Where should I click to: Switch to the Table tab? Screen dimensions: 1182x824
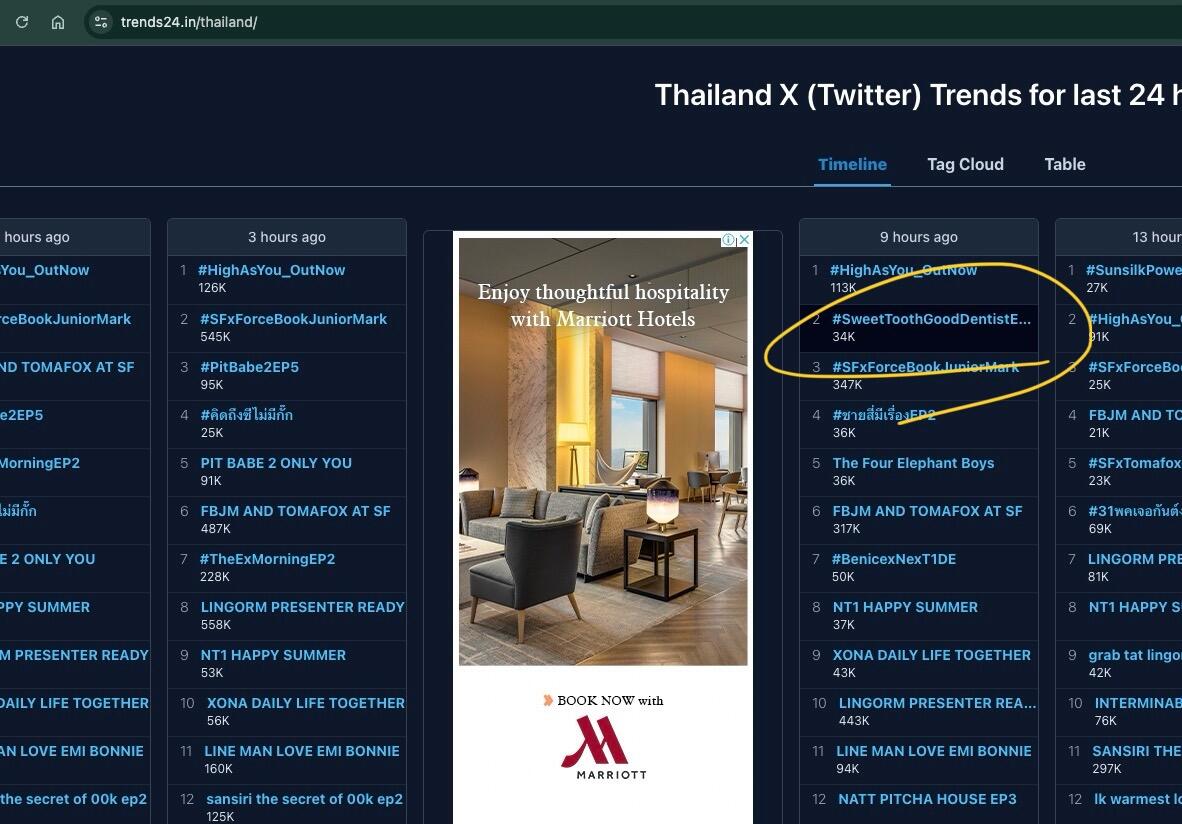pyautogui.click(x=1064, y=164)
